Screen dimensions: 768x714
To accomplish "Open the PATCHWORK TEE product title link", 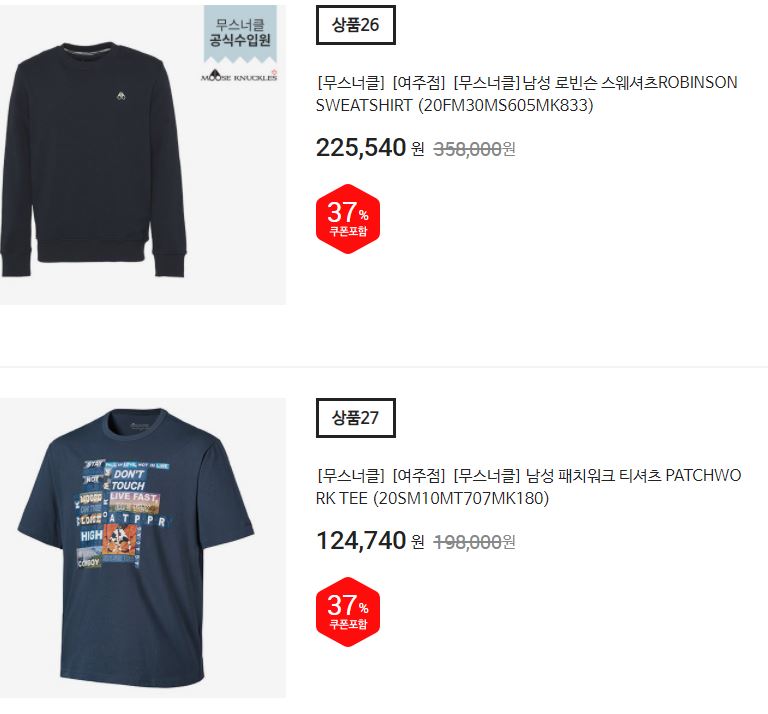I will point(528,487).
